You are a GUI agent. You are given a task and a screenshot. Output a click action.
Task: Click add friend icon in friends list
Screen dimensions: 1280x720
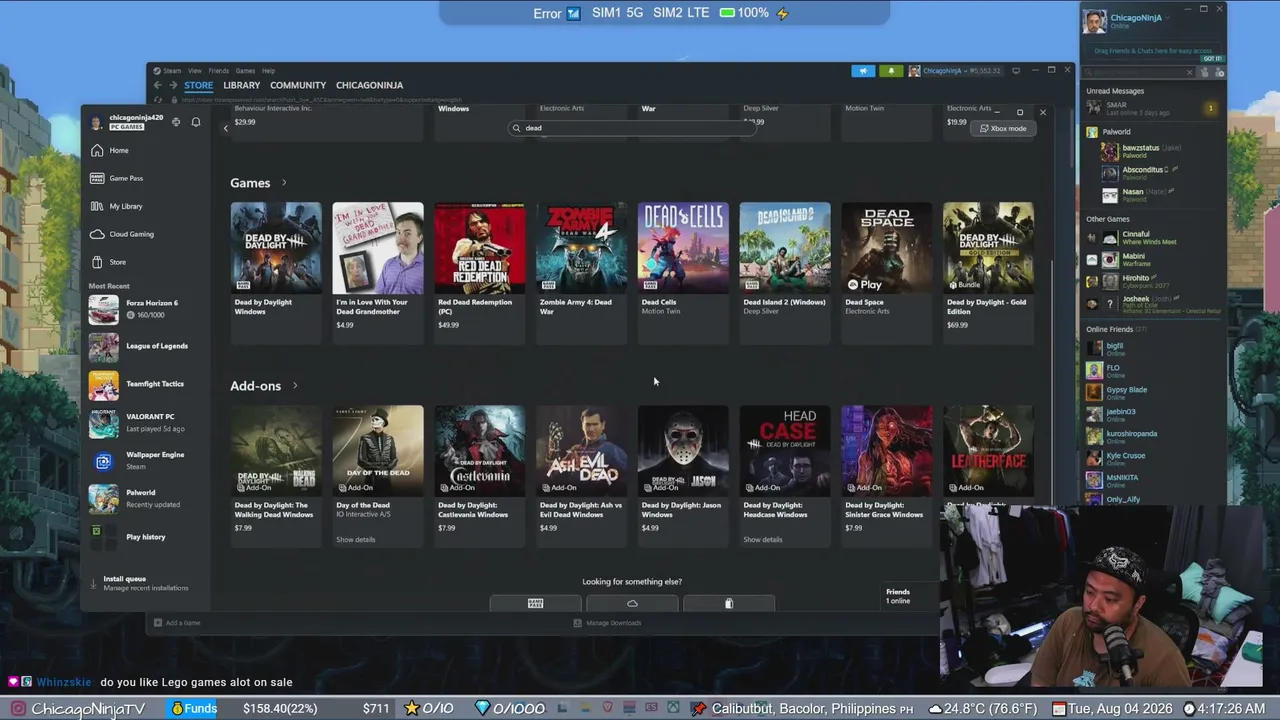[x=1220, y=72]
